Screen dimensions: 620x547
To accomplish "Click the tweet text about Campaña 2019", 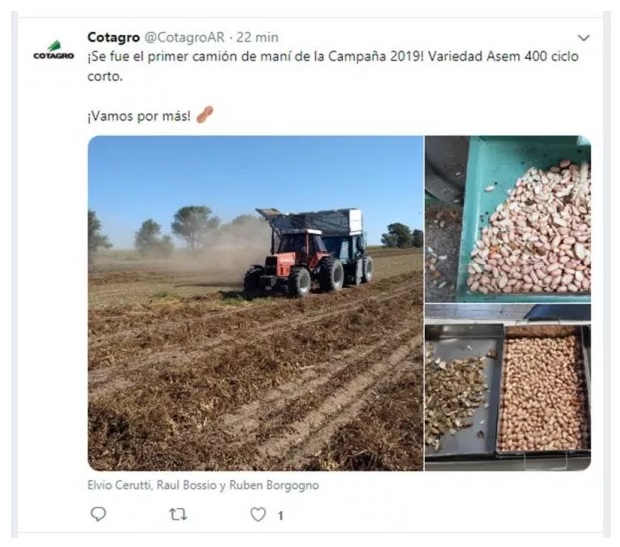I will pos(333,66).
